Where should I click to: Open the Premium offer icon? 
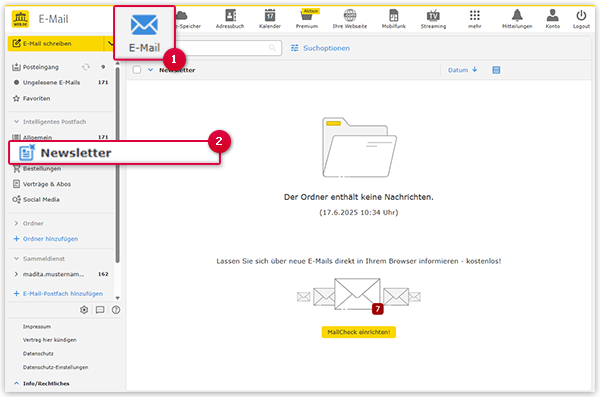[x=307, y=19]
